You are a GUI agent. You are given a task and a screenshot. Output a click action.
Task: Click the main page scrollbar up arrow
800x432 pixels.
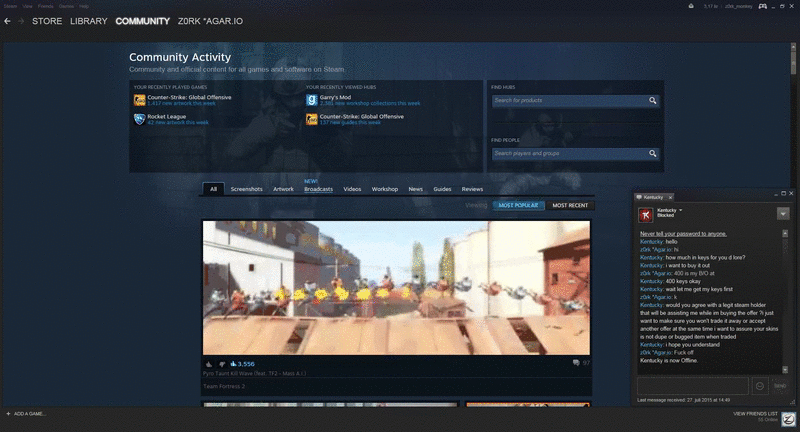[793, 46]
